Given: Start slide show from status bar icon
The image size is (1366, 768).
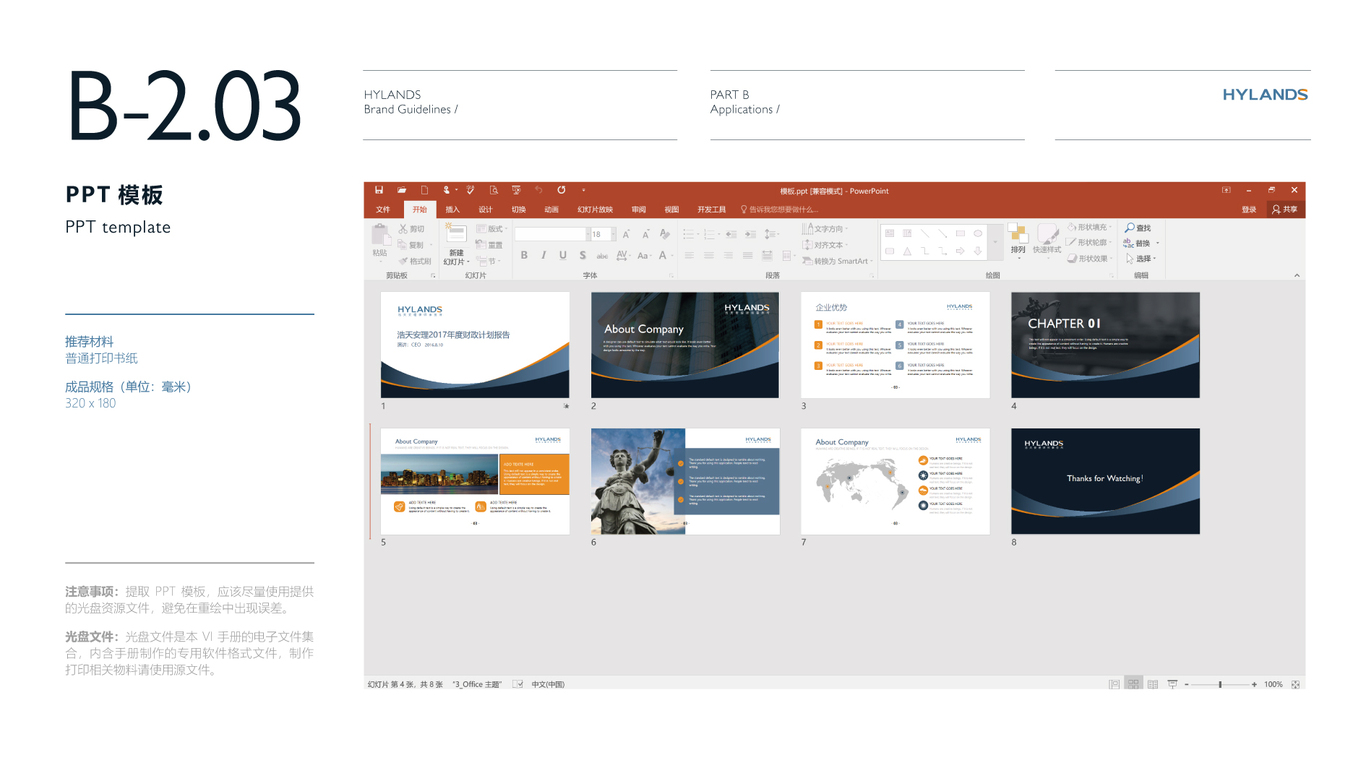Looking at the screenshot, I should click(x=1172, y=684).
